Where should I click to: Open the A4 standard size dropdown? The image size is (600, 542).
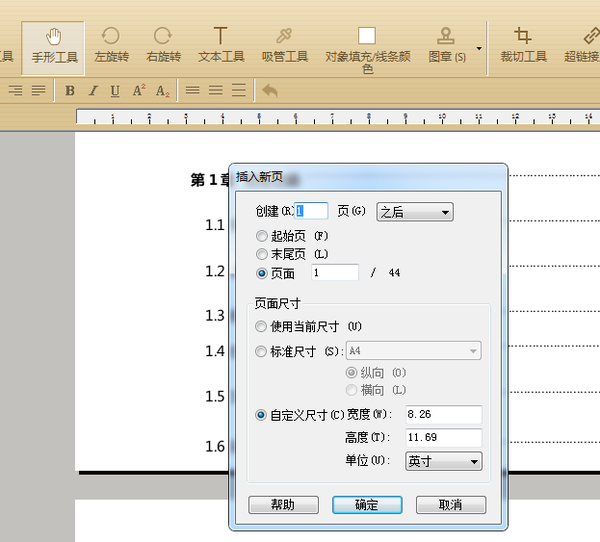click(414, 351)
